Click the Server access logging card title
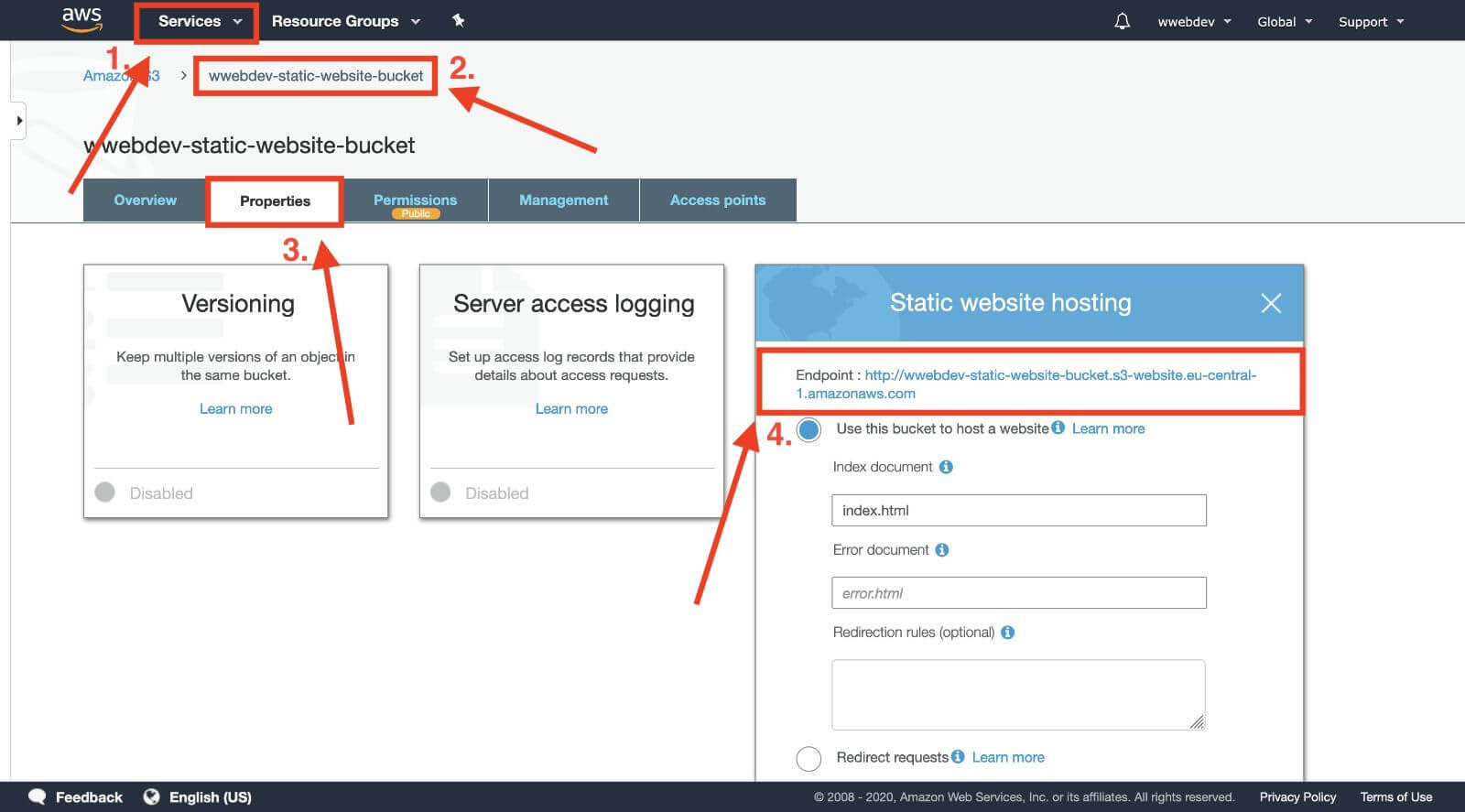1465x812 pixels. point(574,304)
